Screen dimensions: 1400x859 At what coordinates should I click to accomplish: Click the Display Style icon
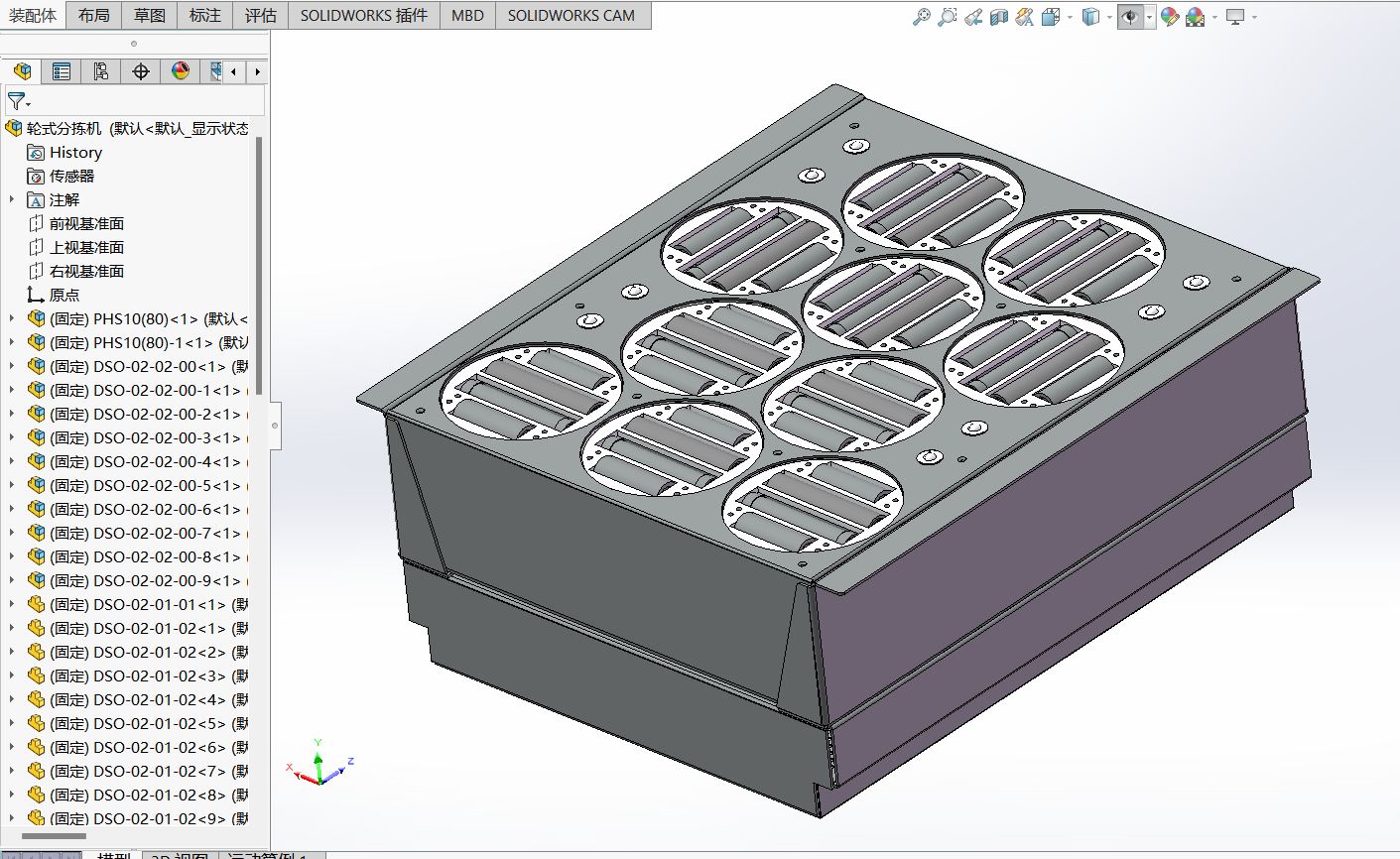pyautogui.click(x=1090, y=17)
